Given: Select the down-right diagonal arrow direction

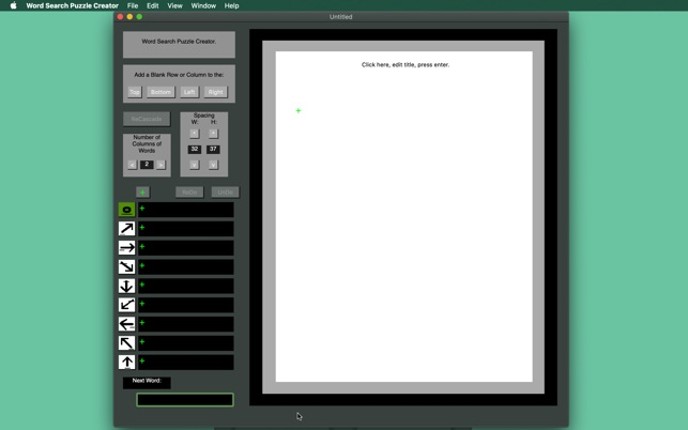Looking at the screenshot, I should coord(127,267).
